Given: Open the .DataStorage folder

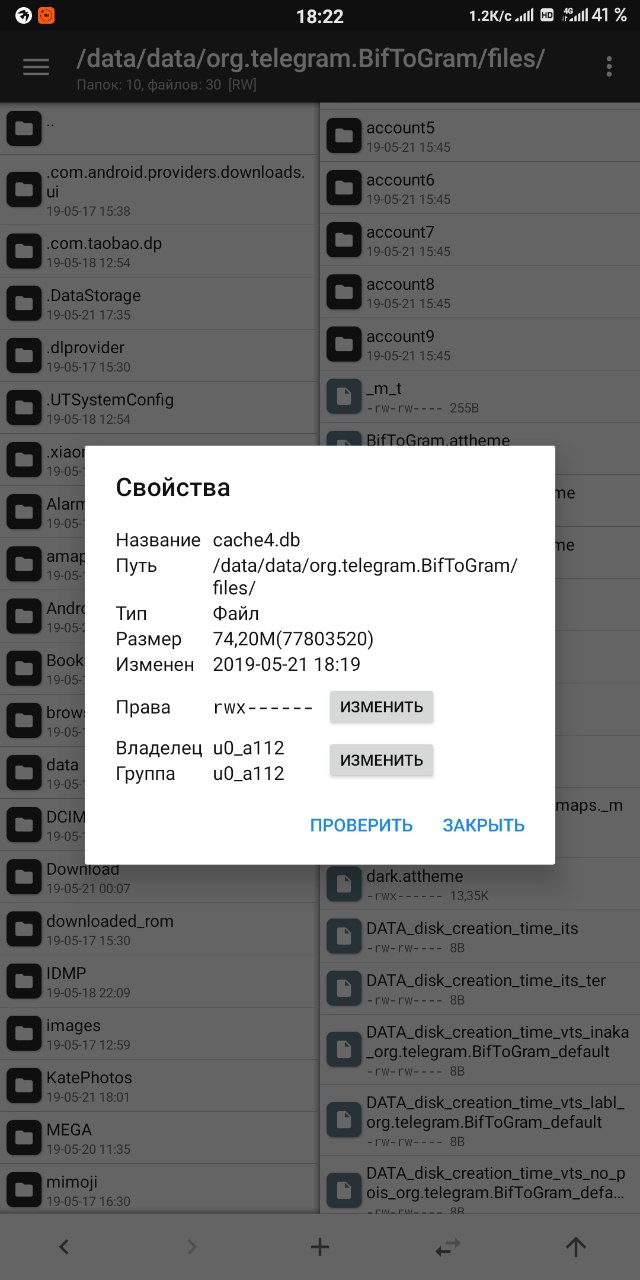Looking at the screenshot, I should click(x=160, y=303).
